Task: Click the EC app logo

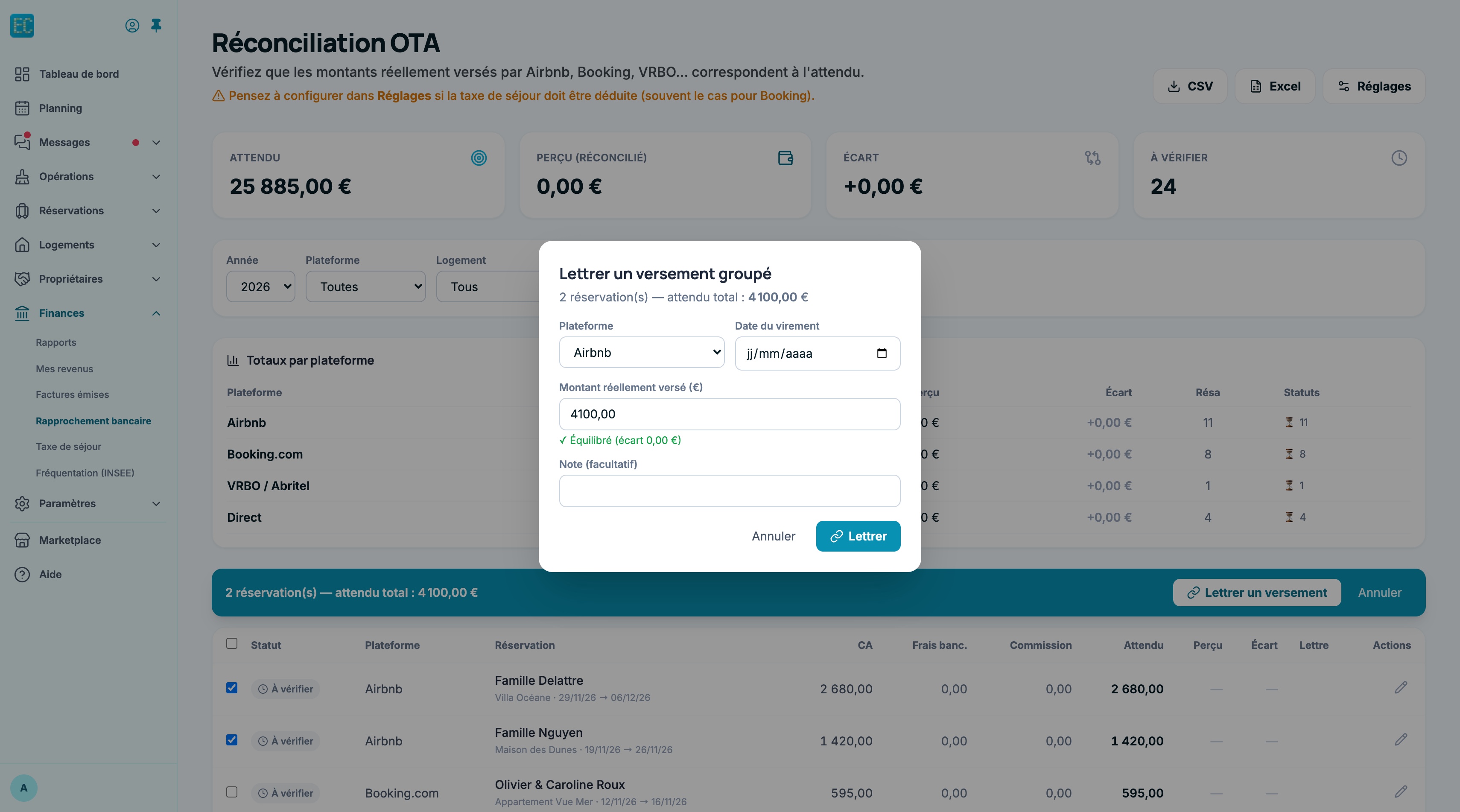Action: tap(22, 26)
